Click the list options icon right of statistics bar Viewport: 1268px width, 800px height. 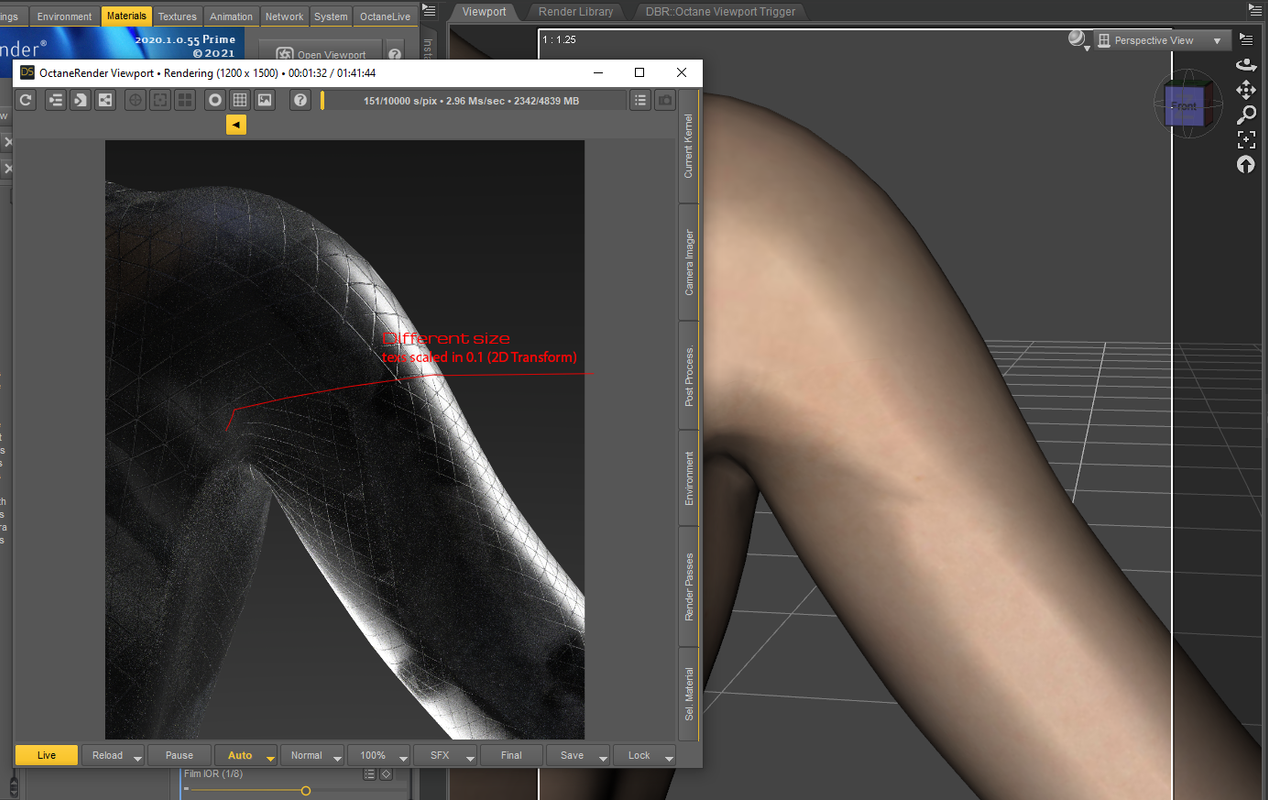[640, 100]
